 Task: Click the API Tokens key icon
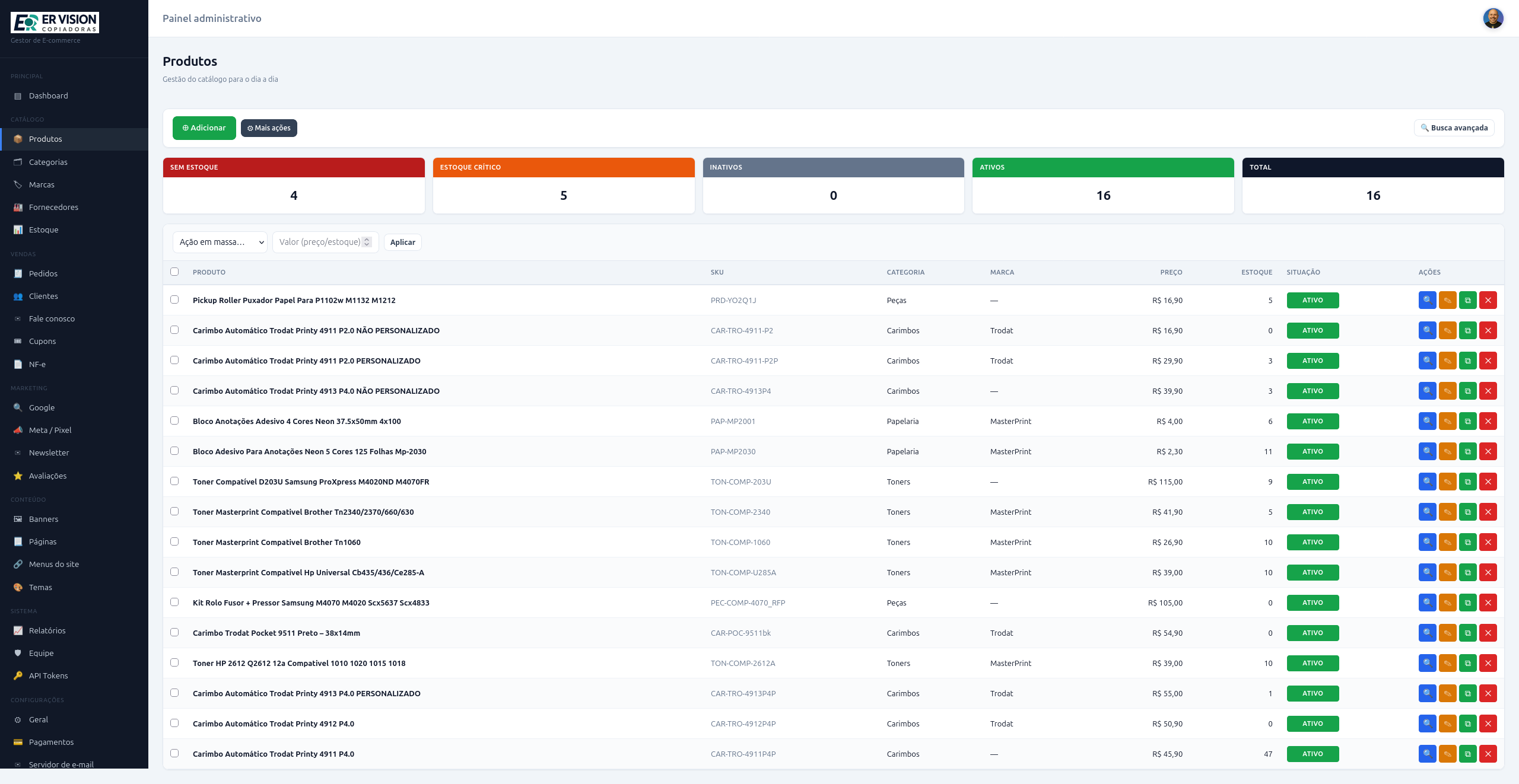tap(18, 675)
